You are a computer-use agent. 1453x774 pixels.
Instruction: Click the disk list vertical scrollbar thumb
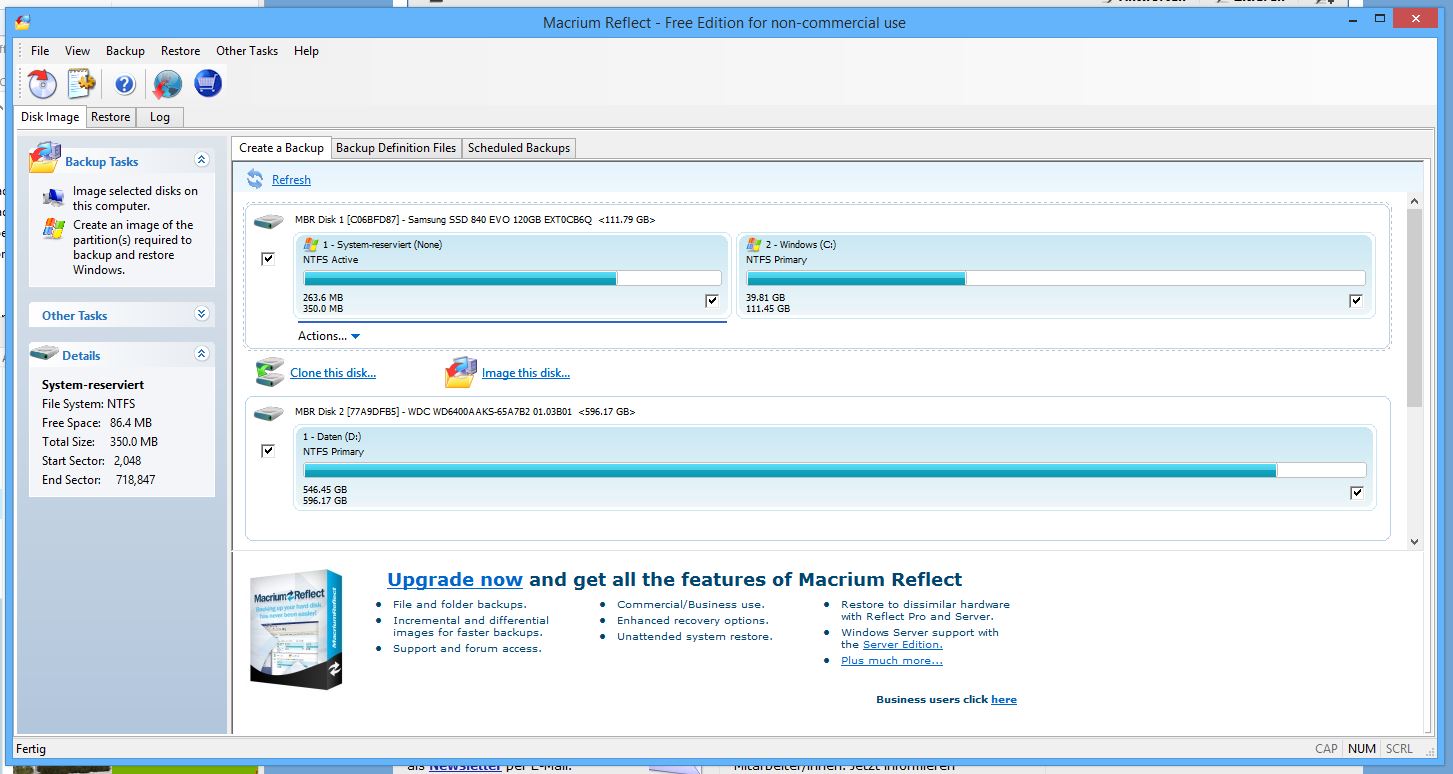point(1414,308)
